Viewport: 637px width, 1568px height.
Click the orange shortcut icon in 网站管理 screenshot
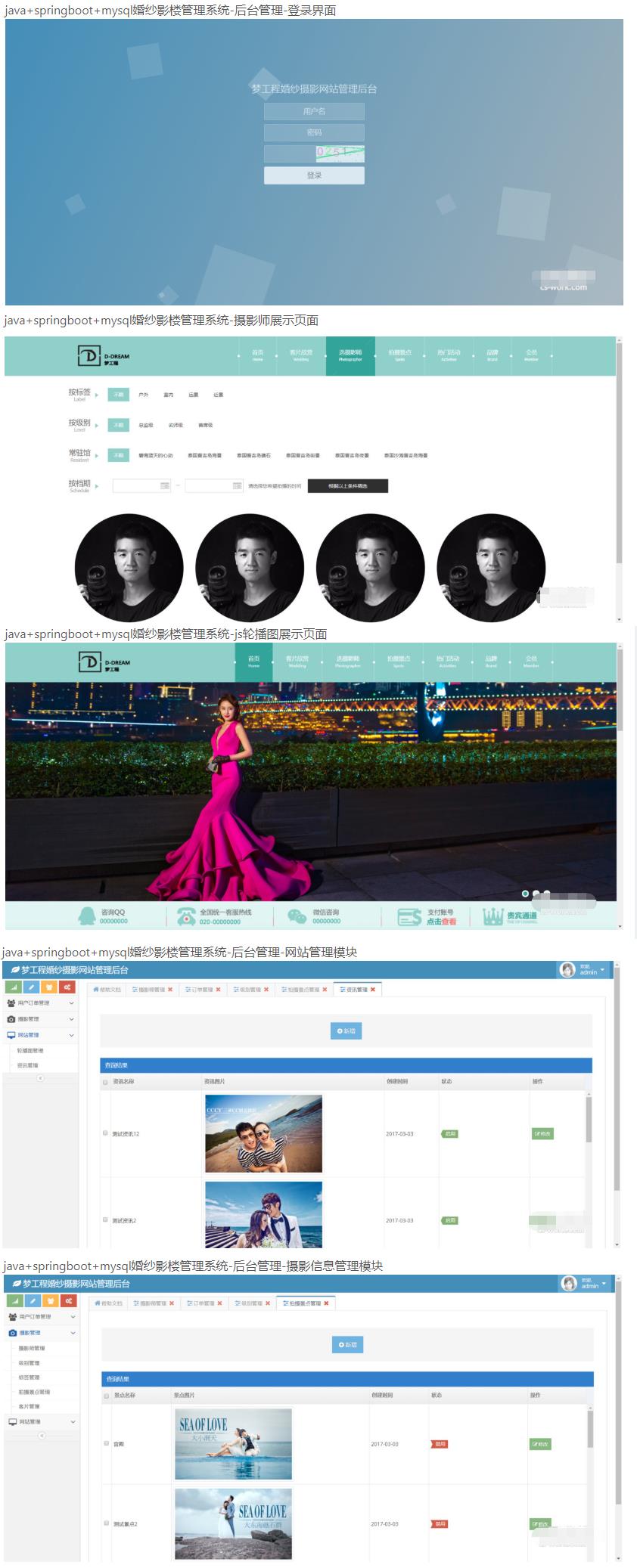coord(49,987)
